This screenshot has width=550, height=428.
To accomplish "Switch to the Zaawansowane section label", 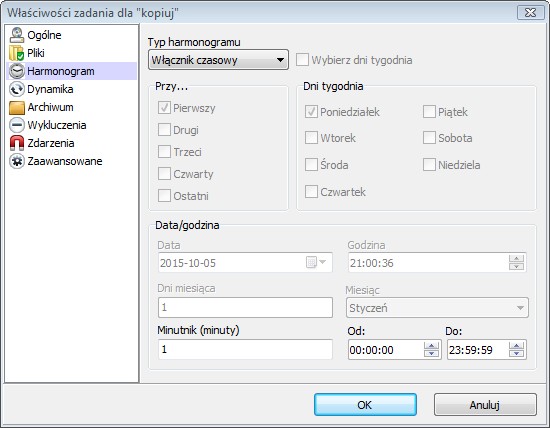I will pos(65,161).
